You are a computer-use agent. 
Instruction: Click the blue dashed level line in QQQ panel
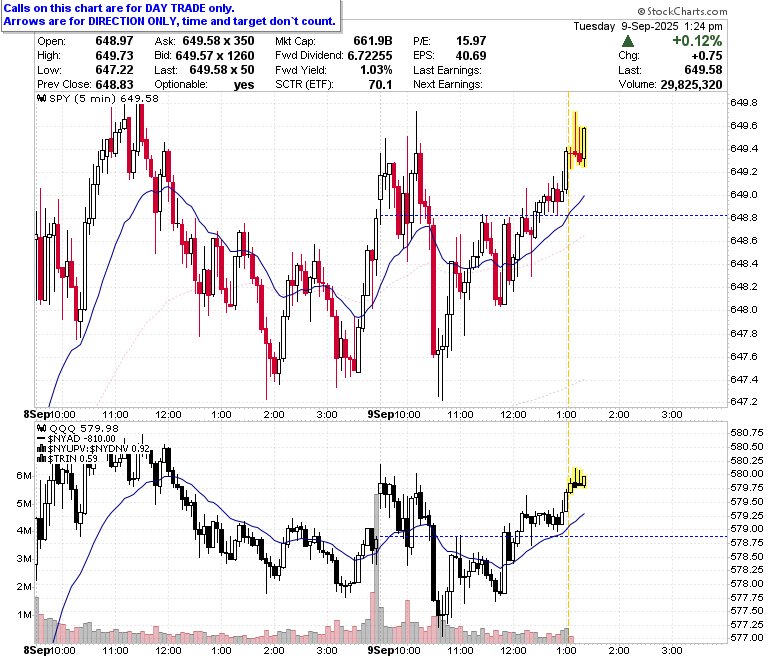tap(554, 536)
